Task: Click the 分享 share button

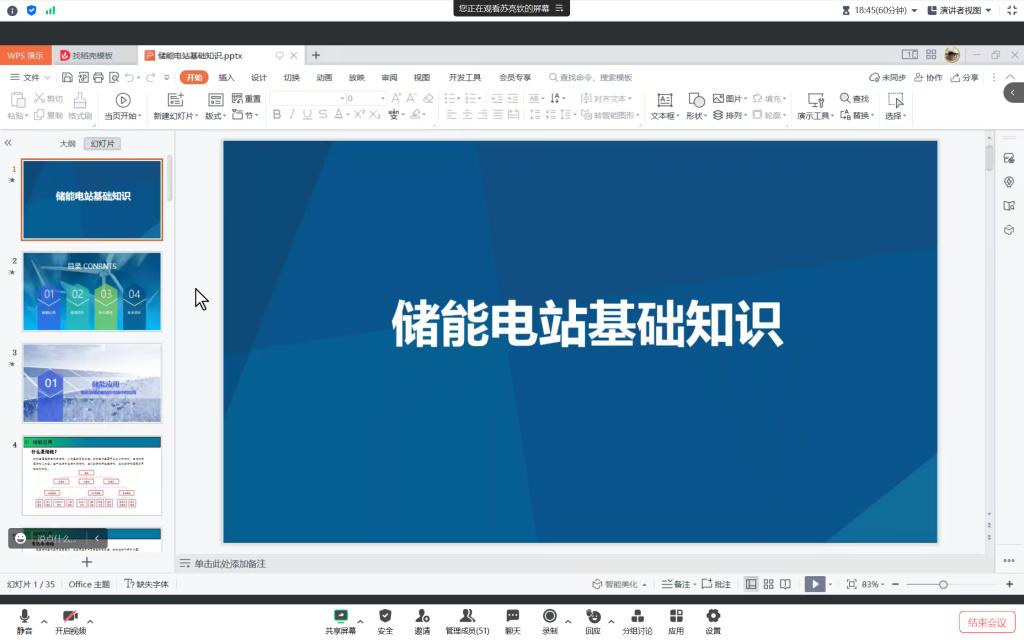Action: pos(964,77)
